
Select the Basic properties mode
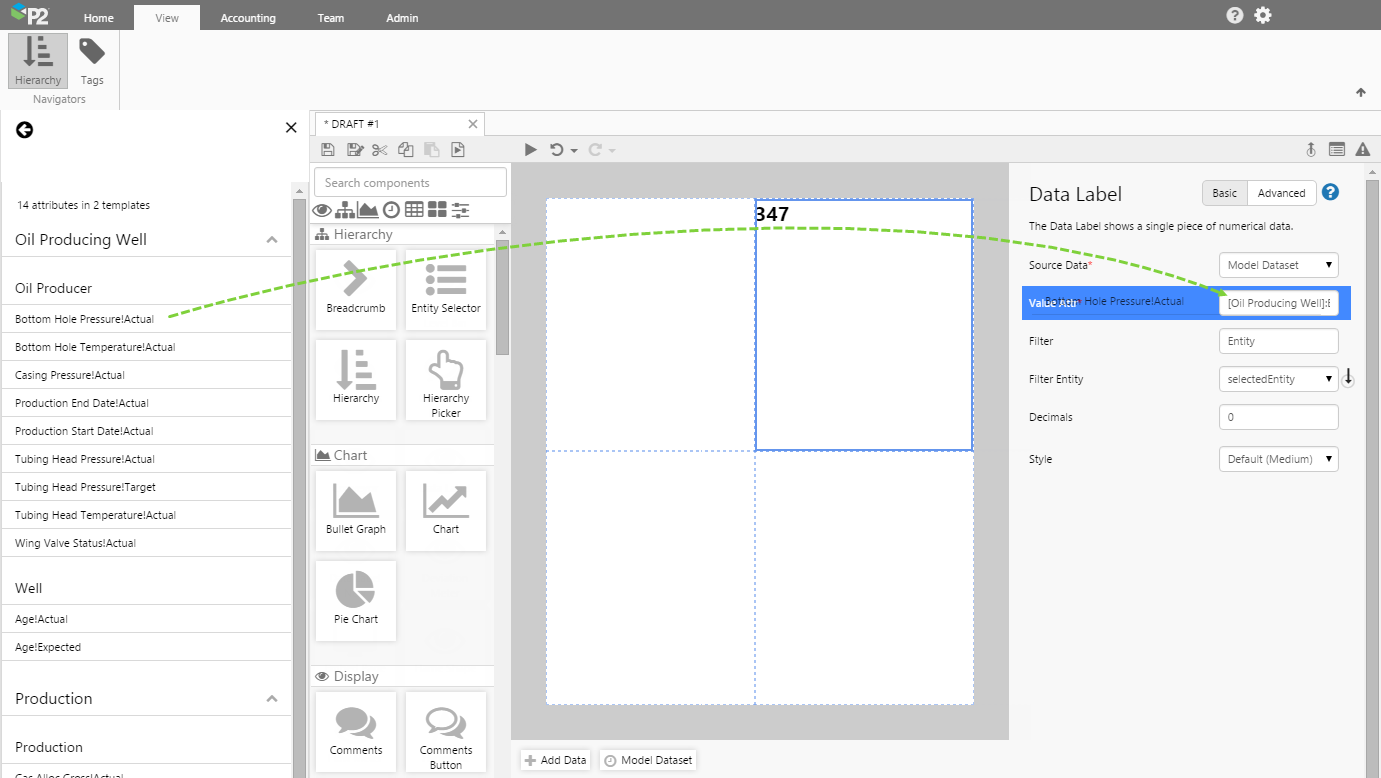[1224, 193]
